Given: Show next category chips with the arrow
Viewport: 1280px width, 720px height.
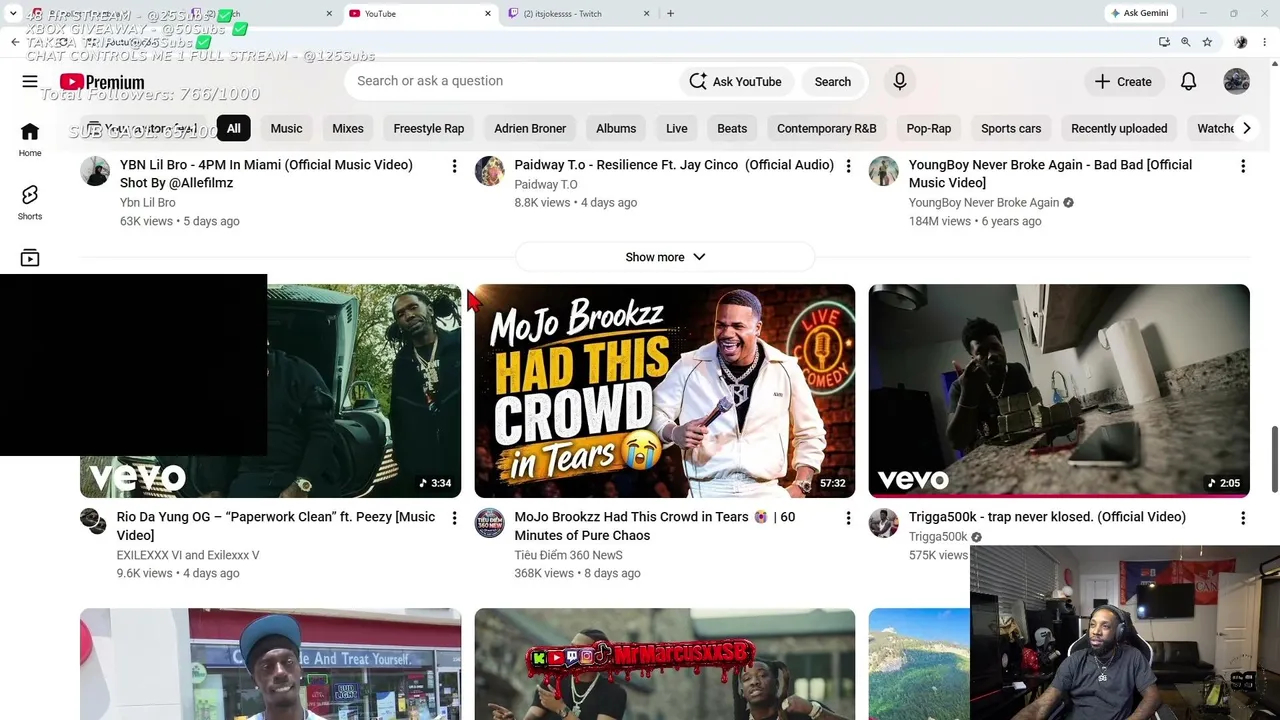Looking at the screenshot, I should coord(1246,128).
